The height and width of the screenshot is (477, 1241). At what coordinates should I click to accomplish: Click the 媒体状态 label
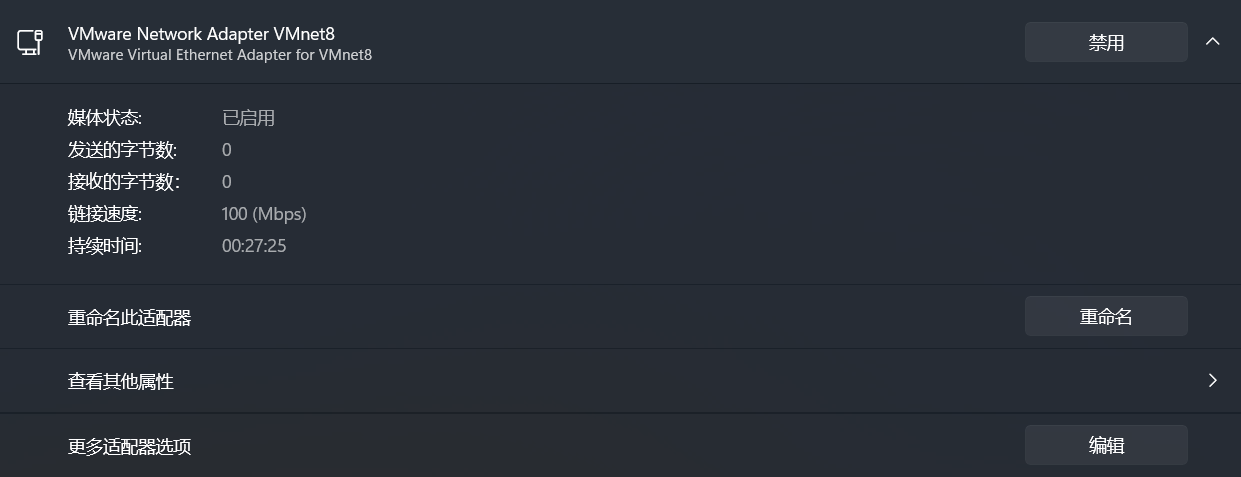click(x=105, y=118)
